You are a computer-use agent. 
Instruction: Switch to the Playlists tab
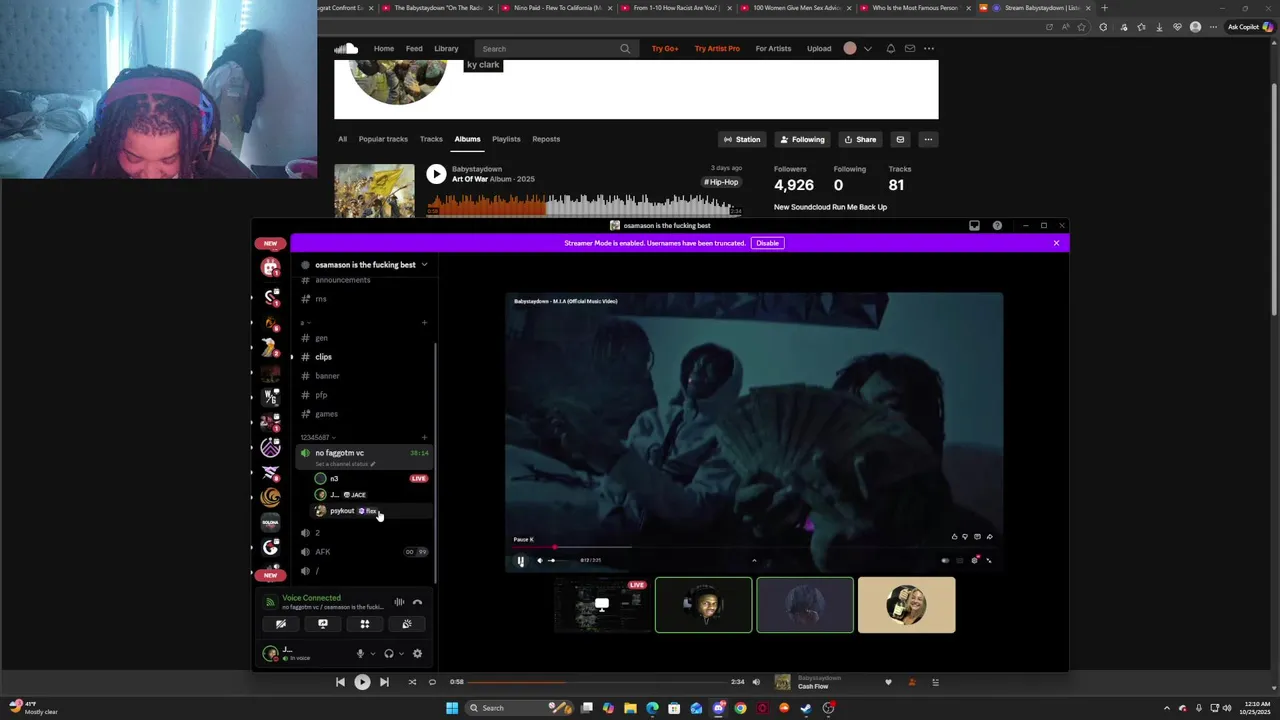[506, 139]
